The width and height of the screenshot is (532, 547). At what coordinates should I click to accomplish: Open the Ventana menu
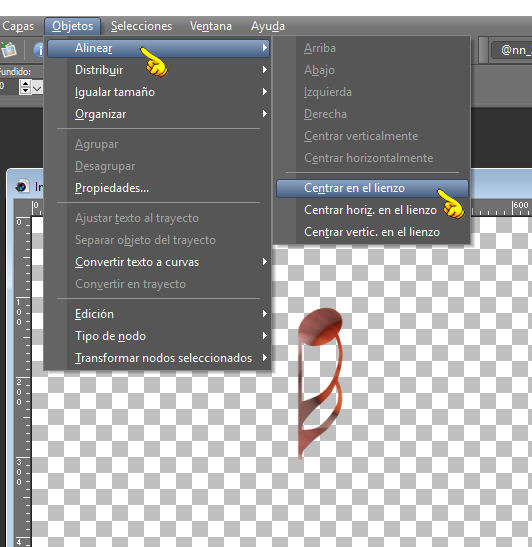pyautogui.click(x=211, y=26)
